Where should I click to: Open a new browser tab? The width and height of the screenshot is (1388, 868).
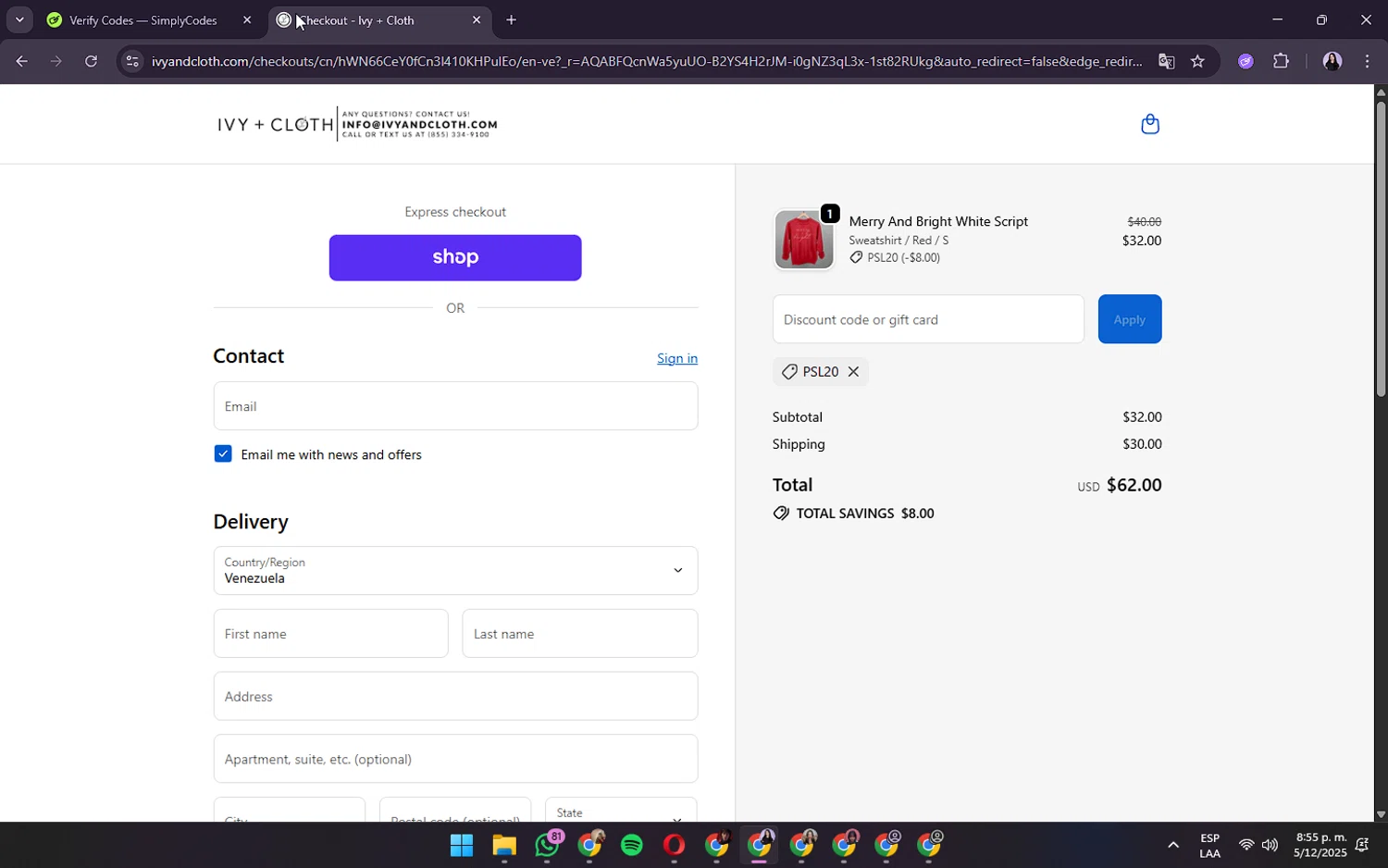click(x=512, y=20)
